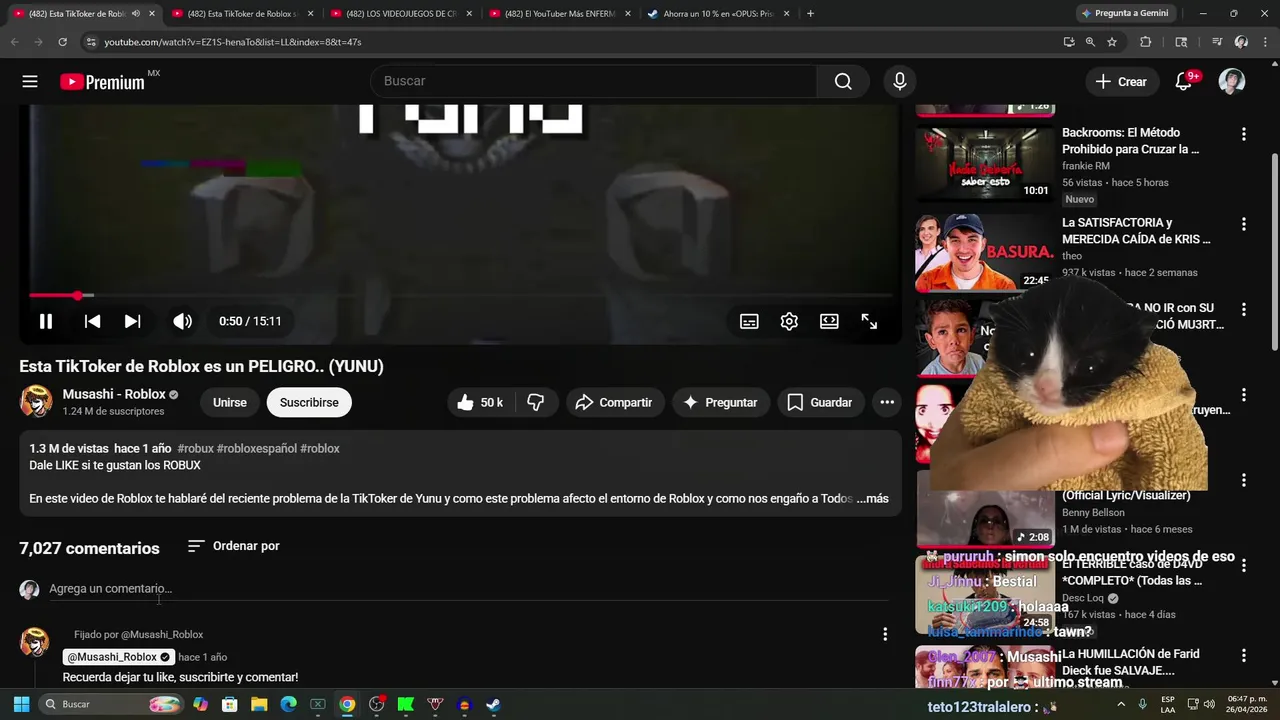The height and width of the screenshot is (720, 1280).
Task: Open the notifications bell
Action: point(1184,82)
